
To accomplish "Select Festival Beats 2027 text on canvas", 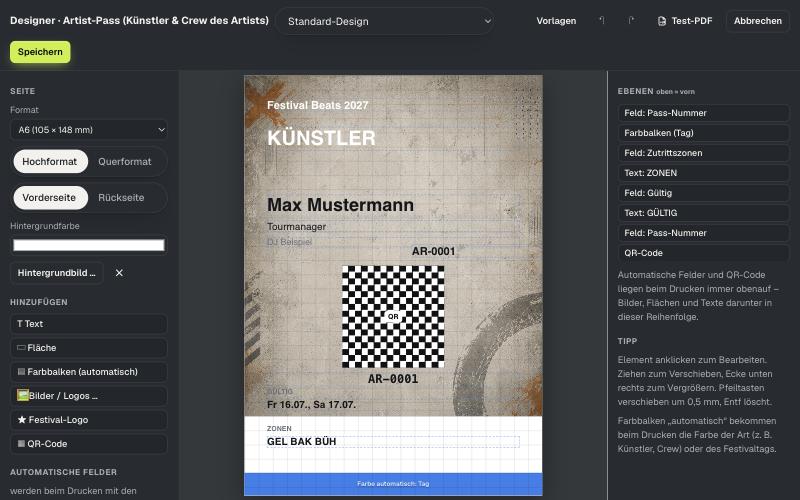I will pyautogui.click(x=317, y=105).
